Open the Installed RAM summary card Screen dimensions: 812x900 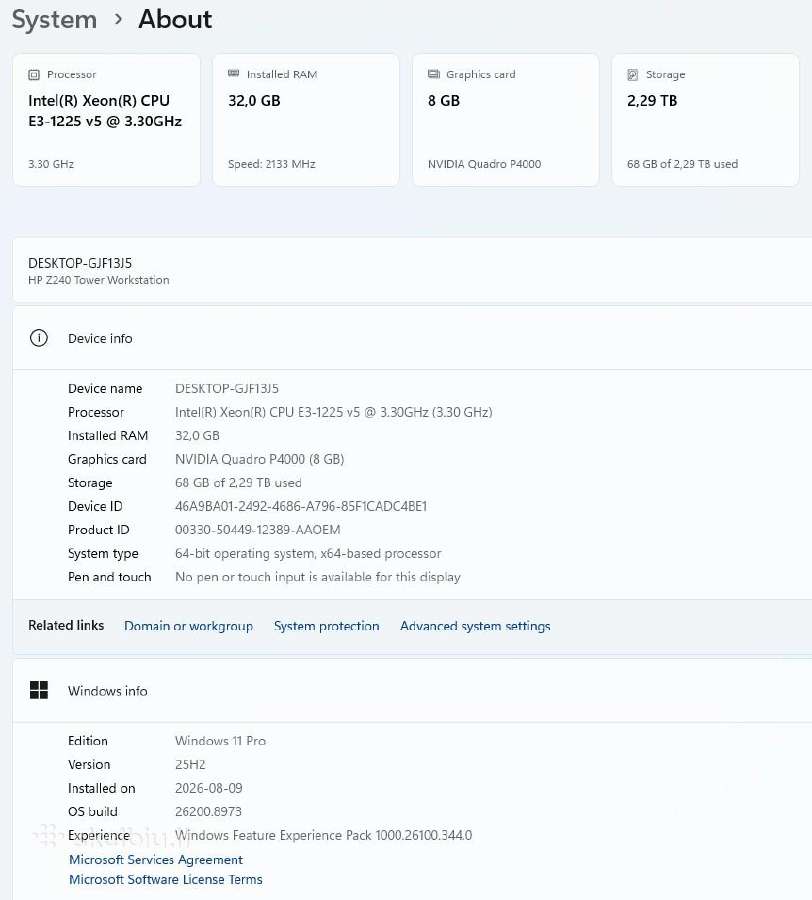[x=306, y=120]
